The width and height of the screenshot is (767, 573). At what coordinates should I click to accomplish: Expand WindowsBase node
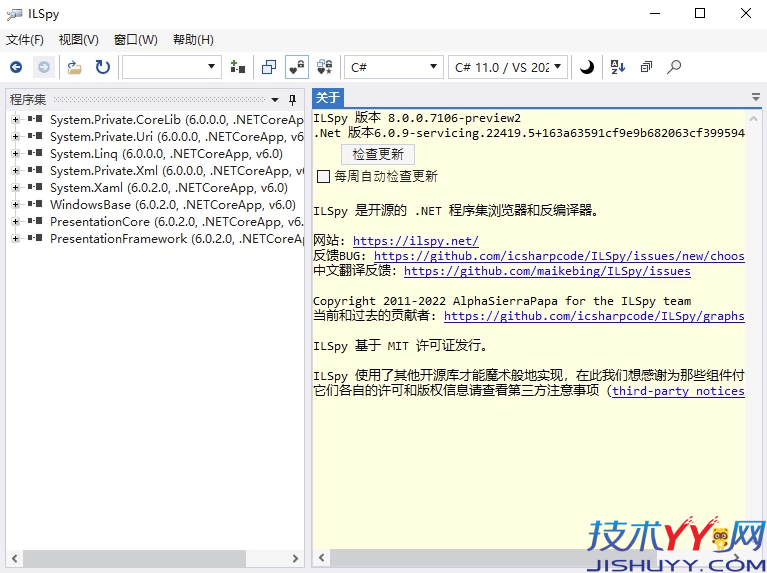(16, 205)
